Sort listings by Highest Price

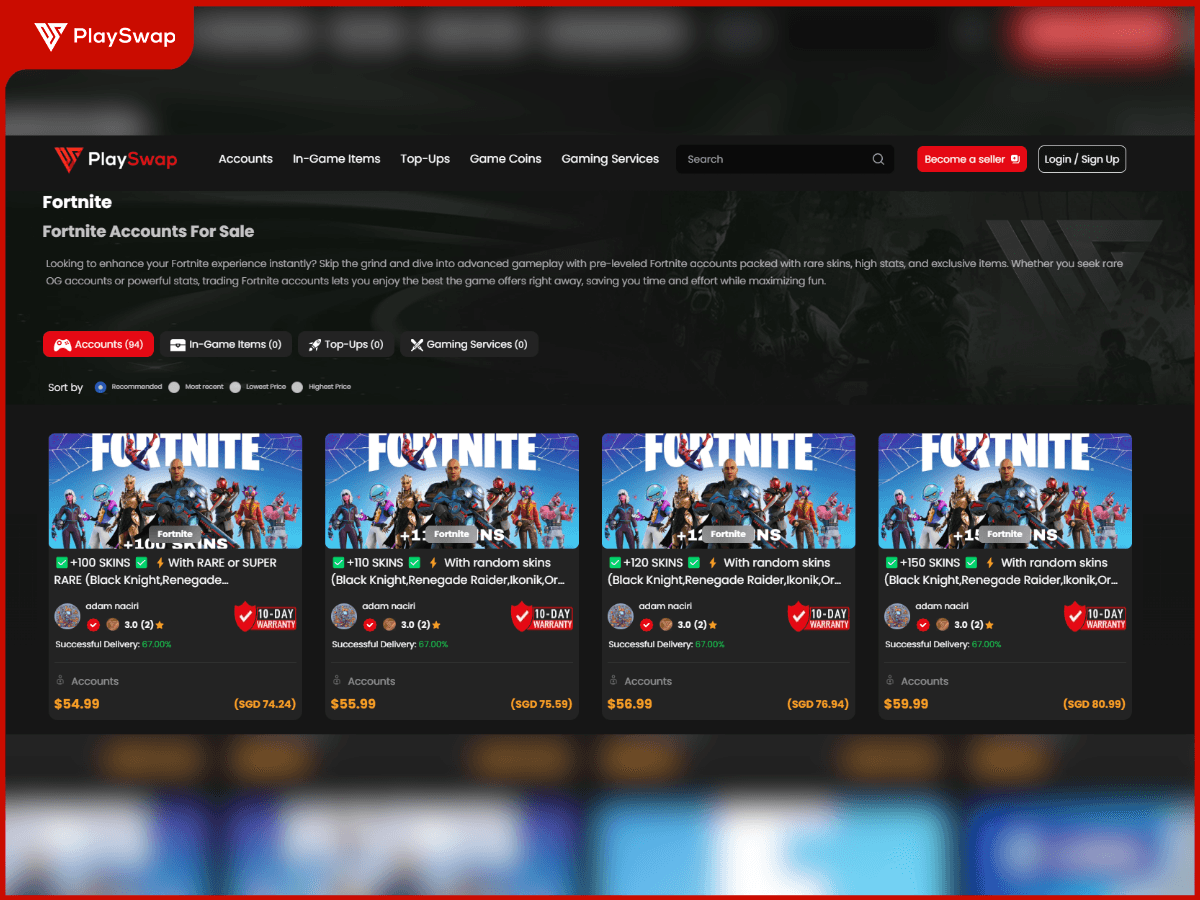297,387
